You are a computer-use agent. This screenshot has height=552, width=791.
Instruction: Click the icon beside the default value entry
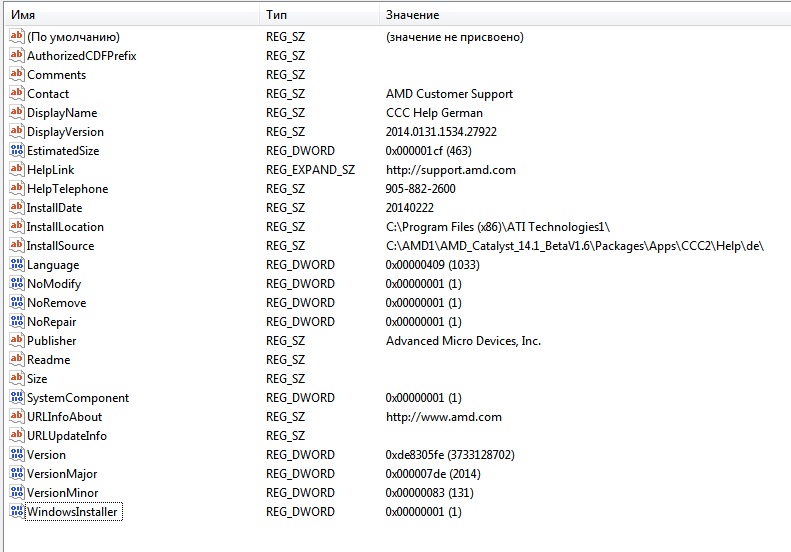16,37
